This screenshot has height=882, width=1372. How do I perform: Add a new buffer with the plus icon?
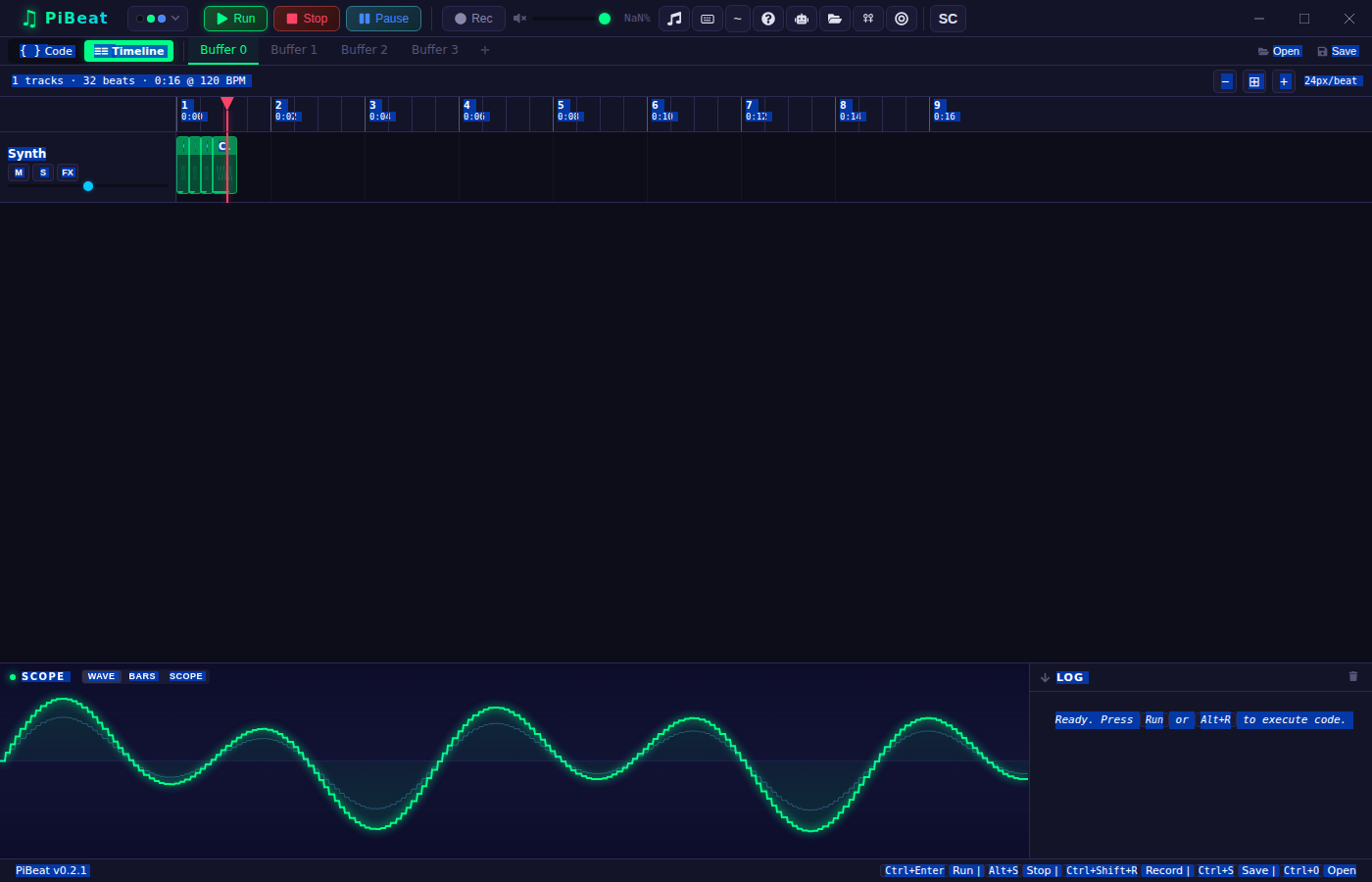485,50
